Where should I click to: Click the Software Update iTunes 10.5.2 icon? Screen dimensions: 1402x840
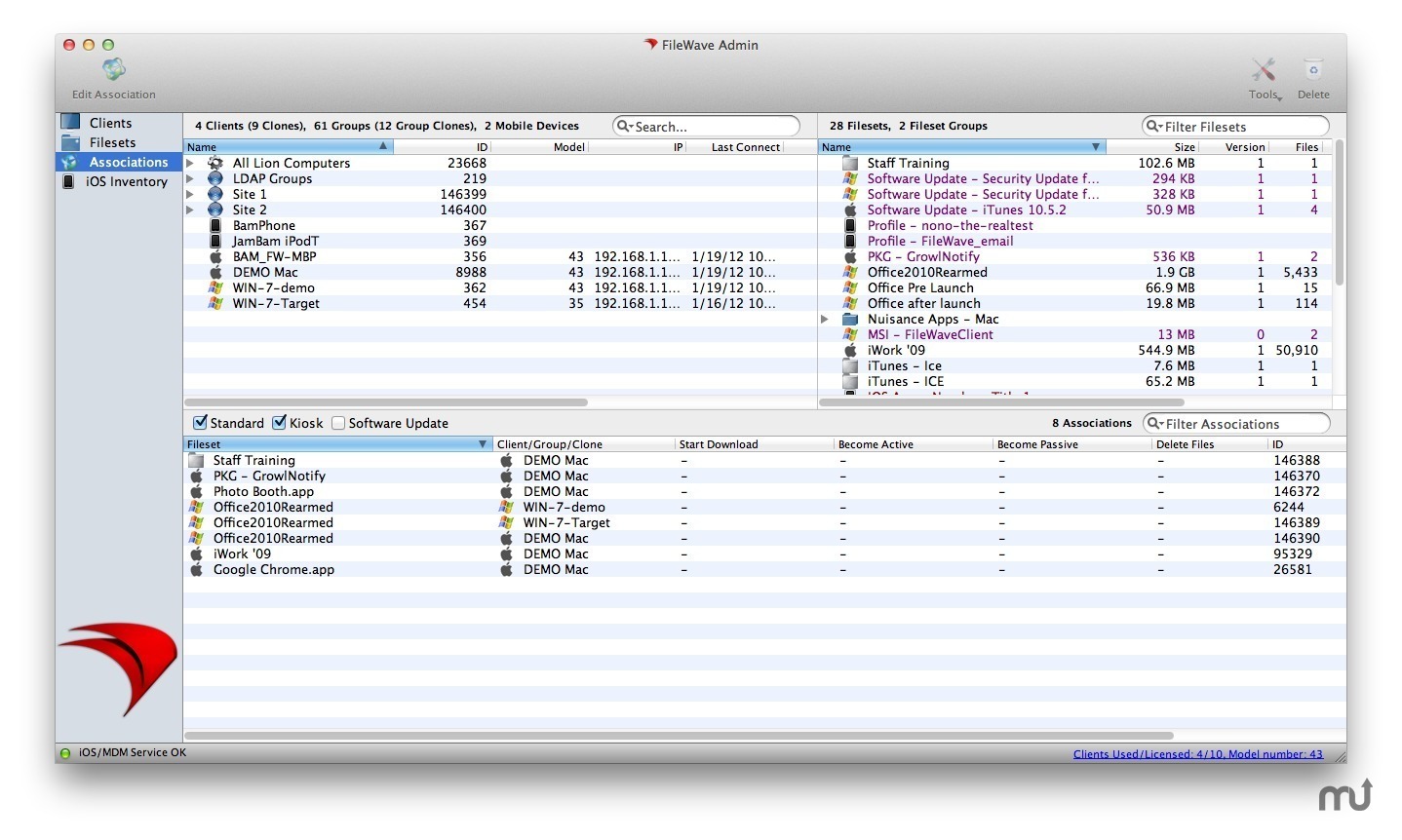[850, 210]
